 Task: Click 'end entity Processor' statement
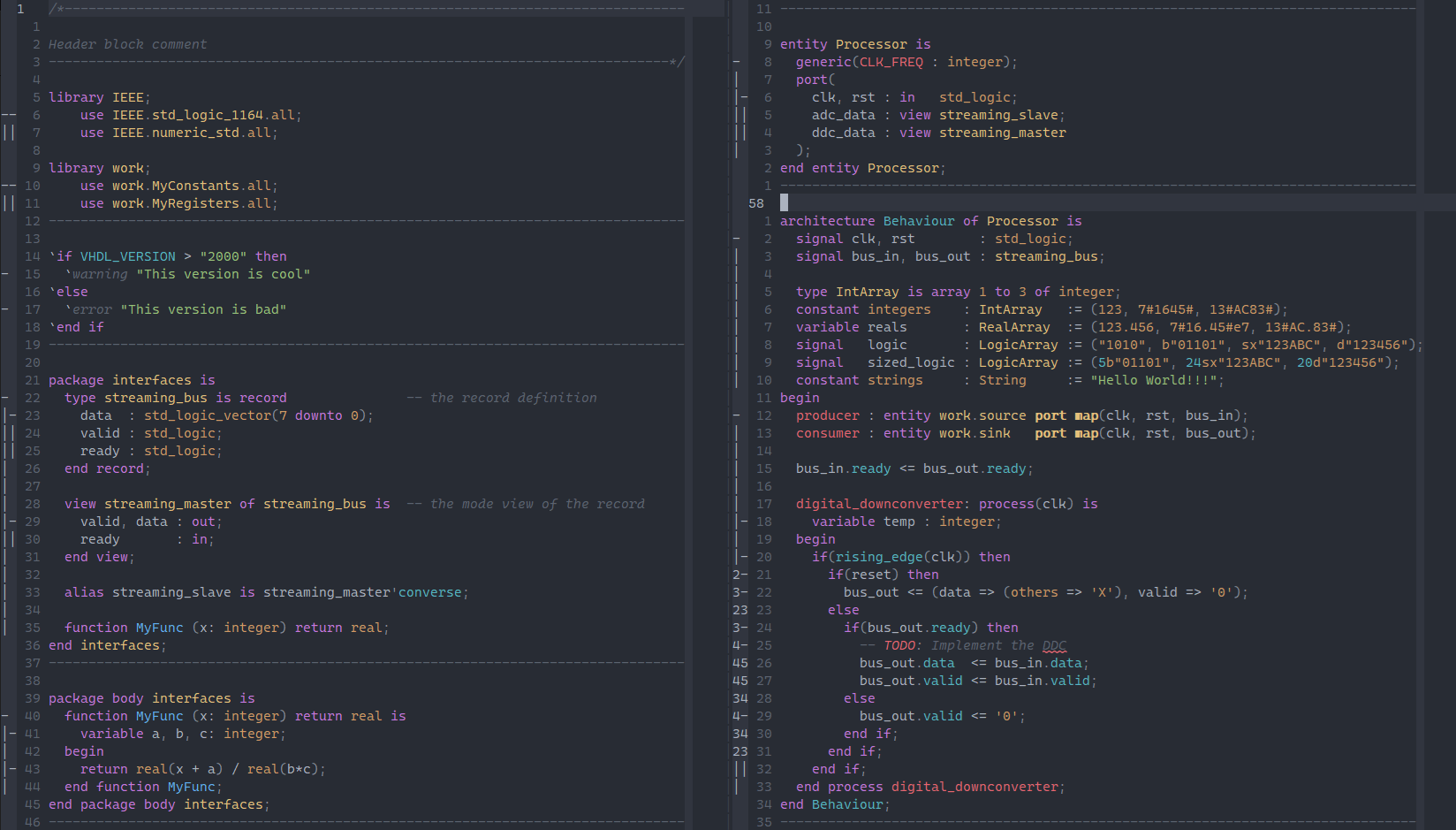(x=863, y=168)
